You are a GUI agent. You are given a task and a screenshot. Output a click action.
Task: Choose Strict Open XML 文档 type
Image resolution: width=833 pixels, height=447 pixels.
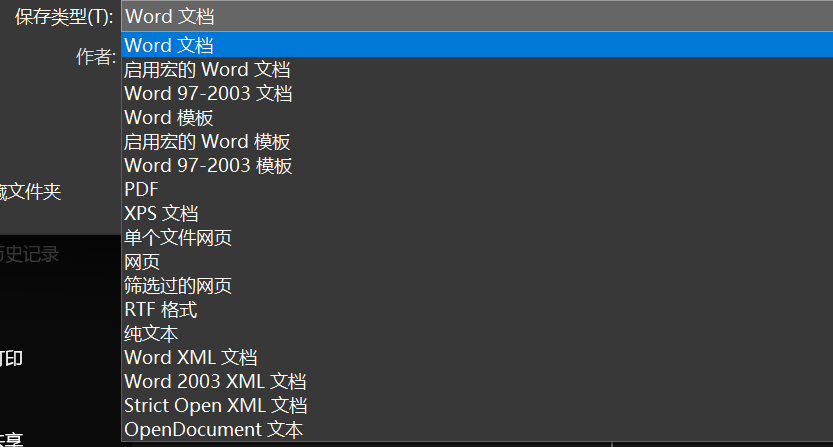[x=477, y=406]
